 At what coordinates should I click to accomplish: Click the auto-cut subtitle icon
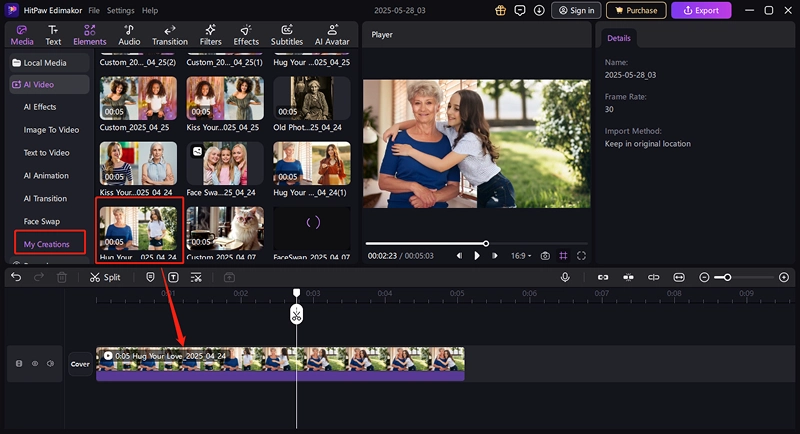(x=196, y=277)
